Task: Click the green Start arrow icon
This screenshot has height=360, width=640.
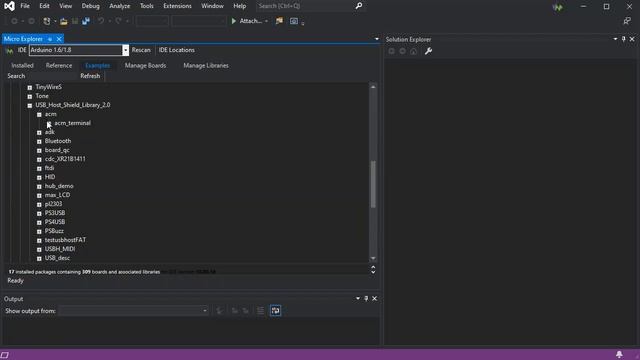Action: coord(234,21)
